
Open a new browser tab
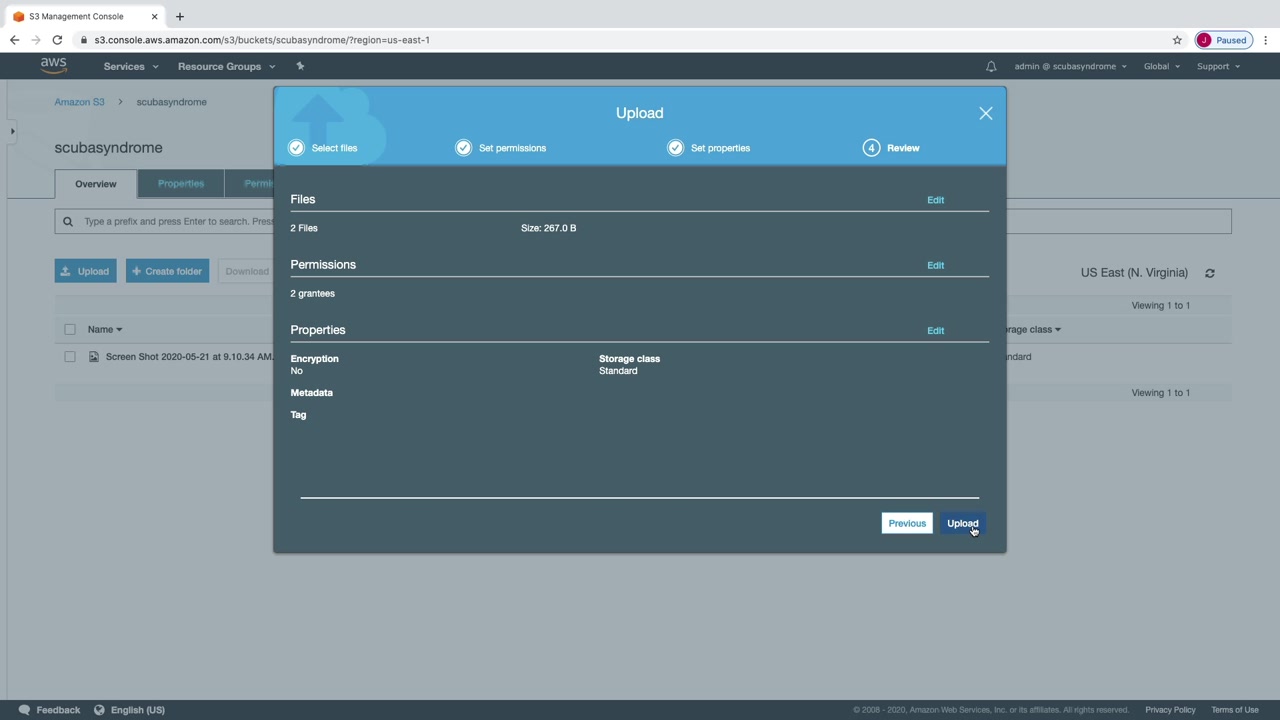[x=180, y=16]
